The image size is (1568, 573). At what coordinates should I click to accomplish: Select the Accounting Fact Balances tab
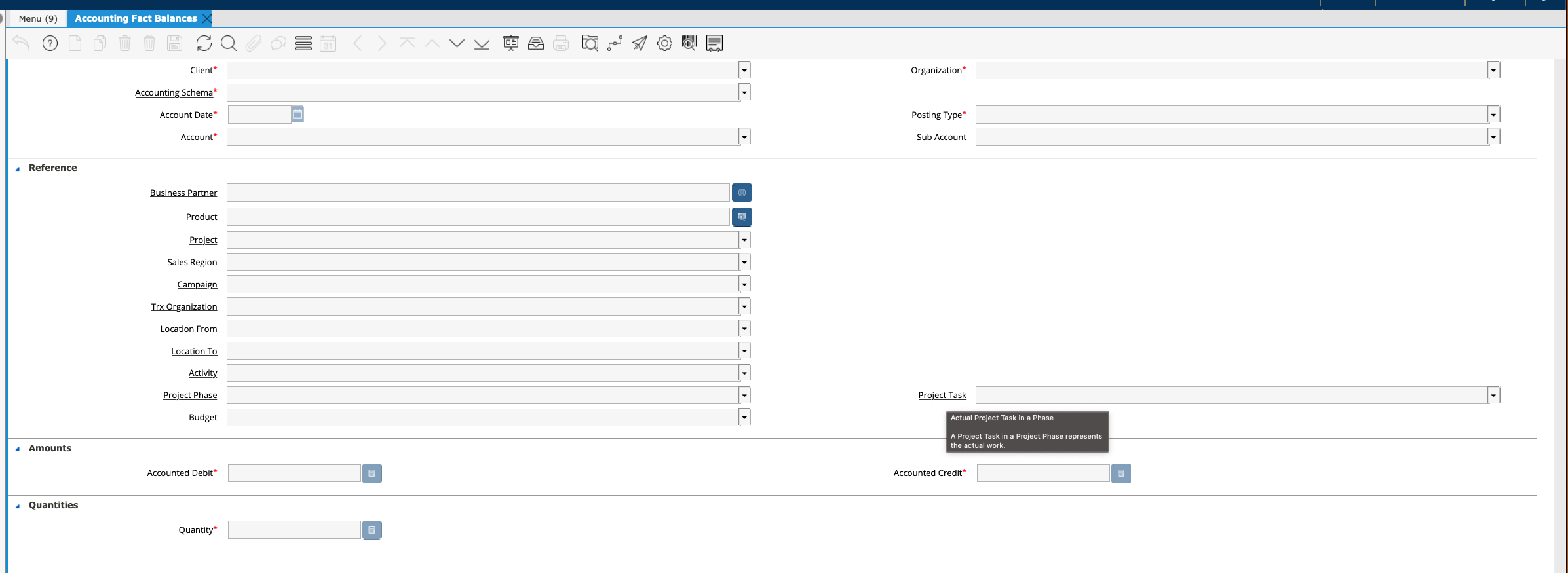tap(136, 18)
